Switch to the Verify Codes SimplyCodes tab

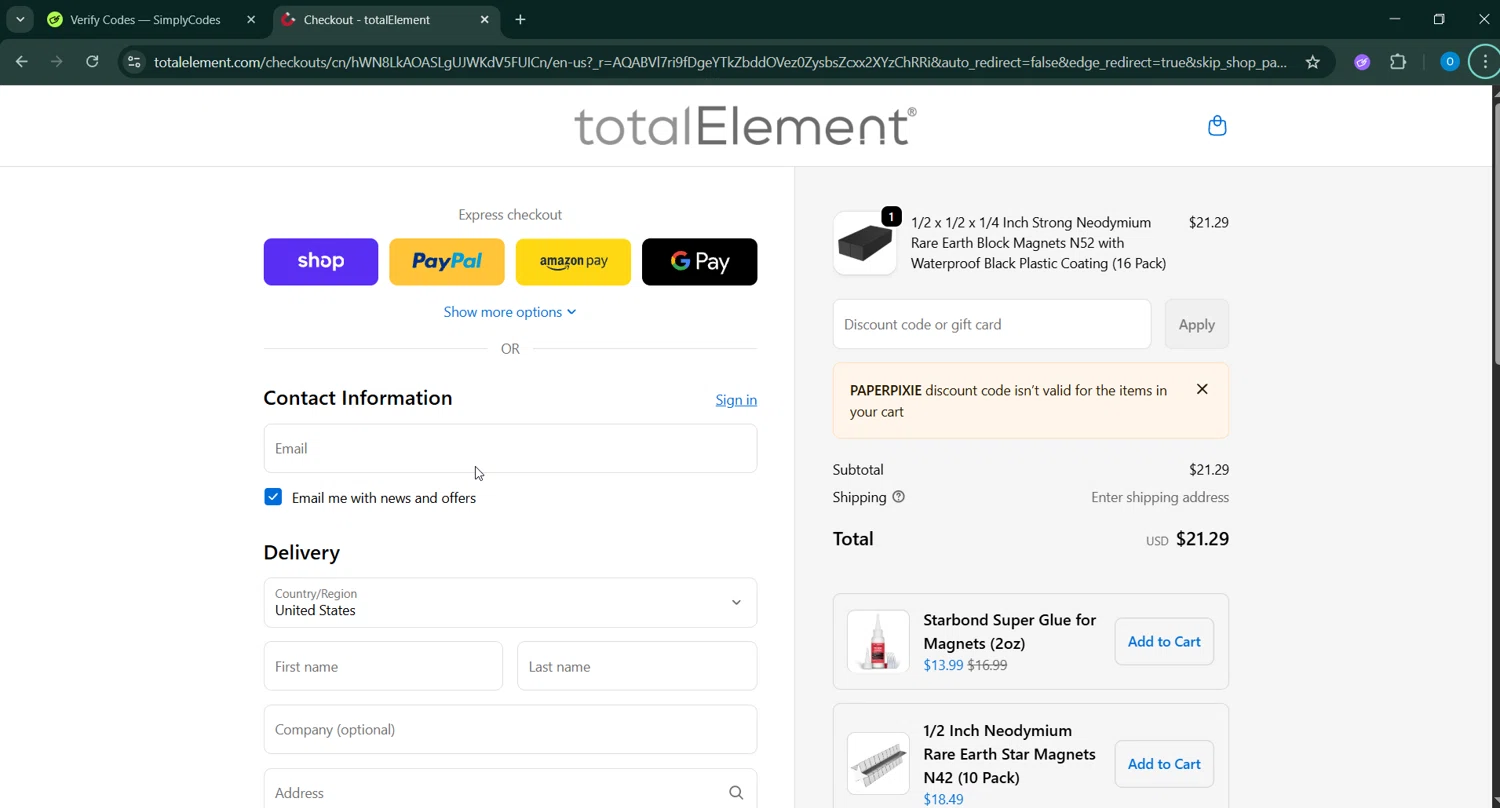146,19
